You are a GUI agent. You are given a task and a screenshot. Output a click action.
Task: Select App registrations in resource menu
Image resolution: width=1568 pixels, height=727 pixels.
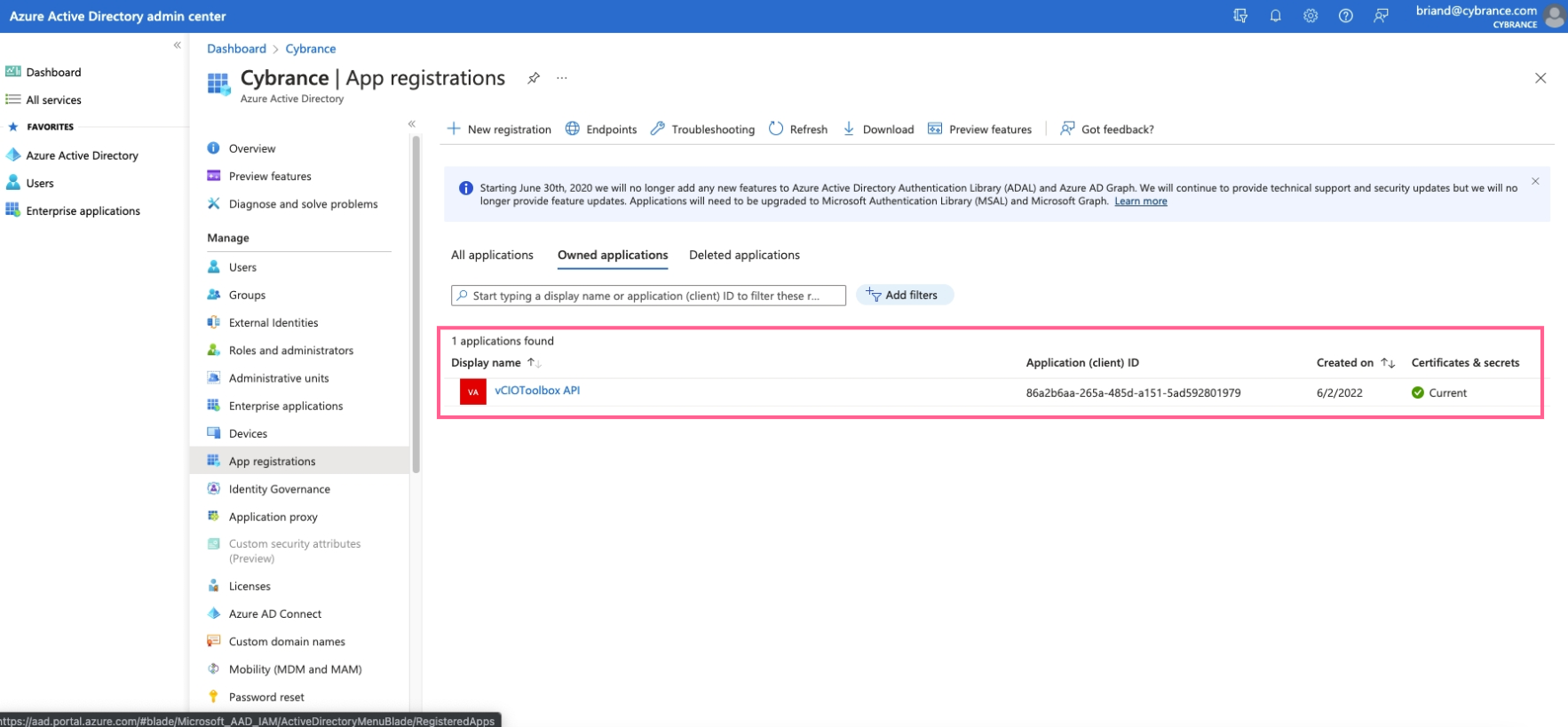coord(299,462)
